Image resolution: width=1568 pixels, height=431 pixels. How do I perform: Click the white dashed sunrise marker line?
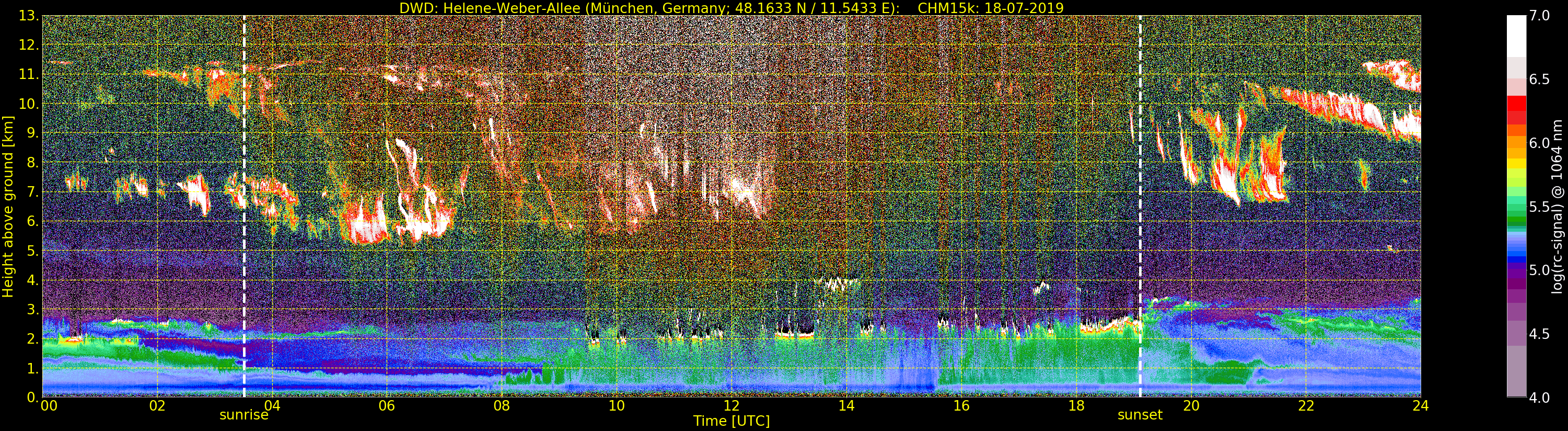pyautogui.click(x=244, y=206)
